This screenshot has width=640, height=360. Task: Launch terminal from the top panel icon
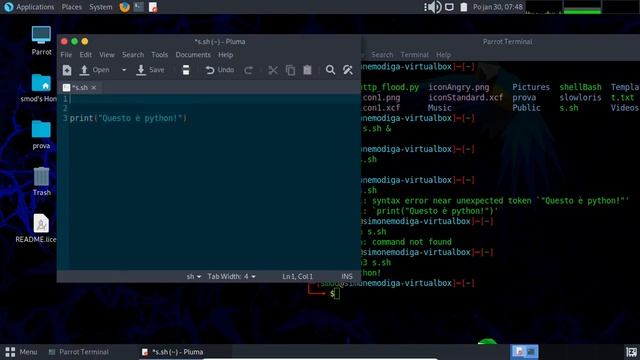139,7
